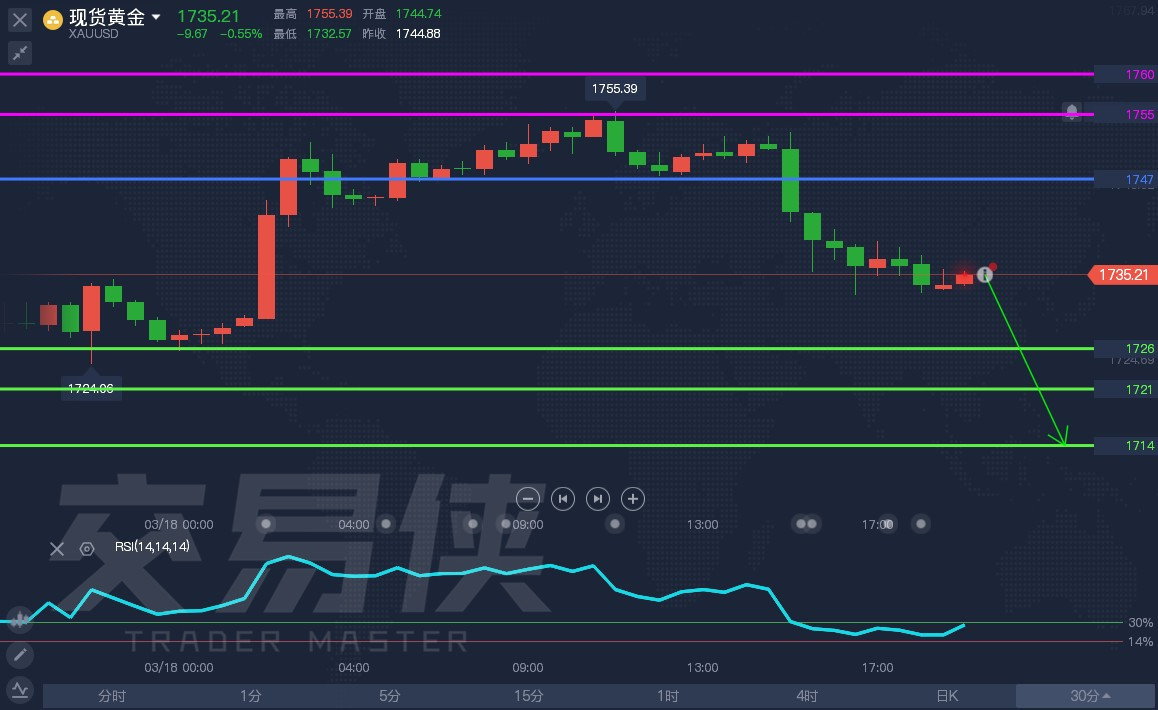The height and width of the screenshot is (710, 1158).
Task: Click the XAUUSD ticker text
Action: 93,34
